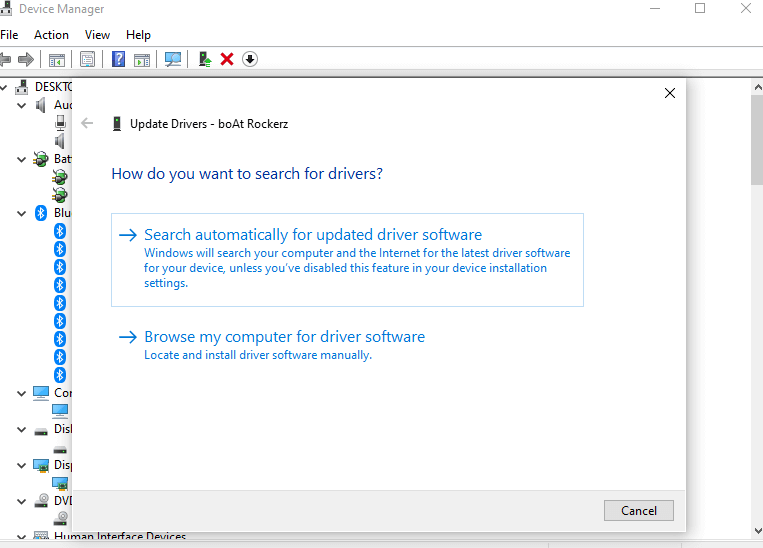
Task: Click the Back arrow toolbar icon
Action: click(5, 59)
